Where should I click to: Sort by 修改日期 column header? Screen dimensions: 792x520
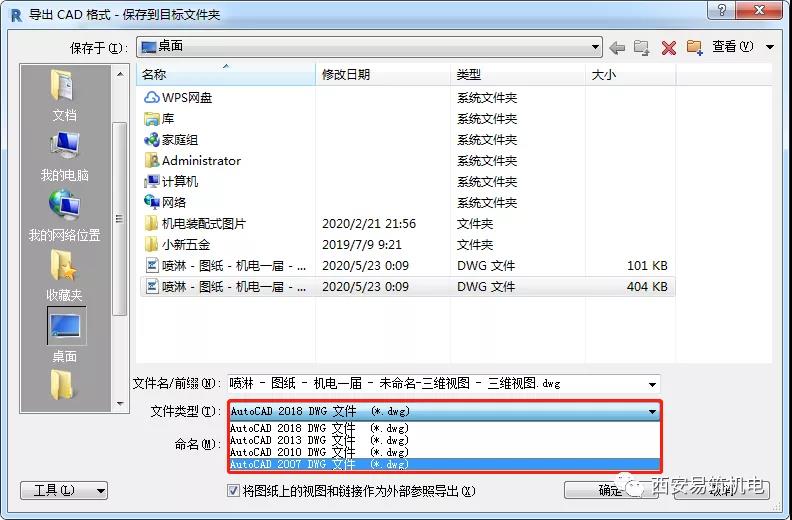(383, 75)
